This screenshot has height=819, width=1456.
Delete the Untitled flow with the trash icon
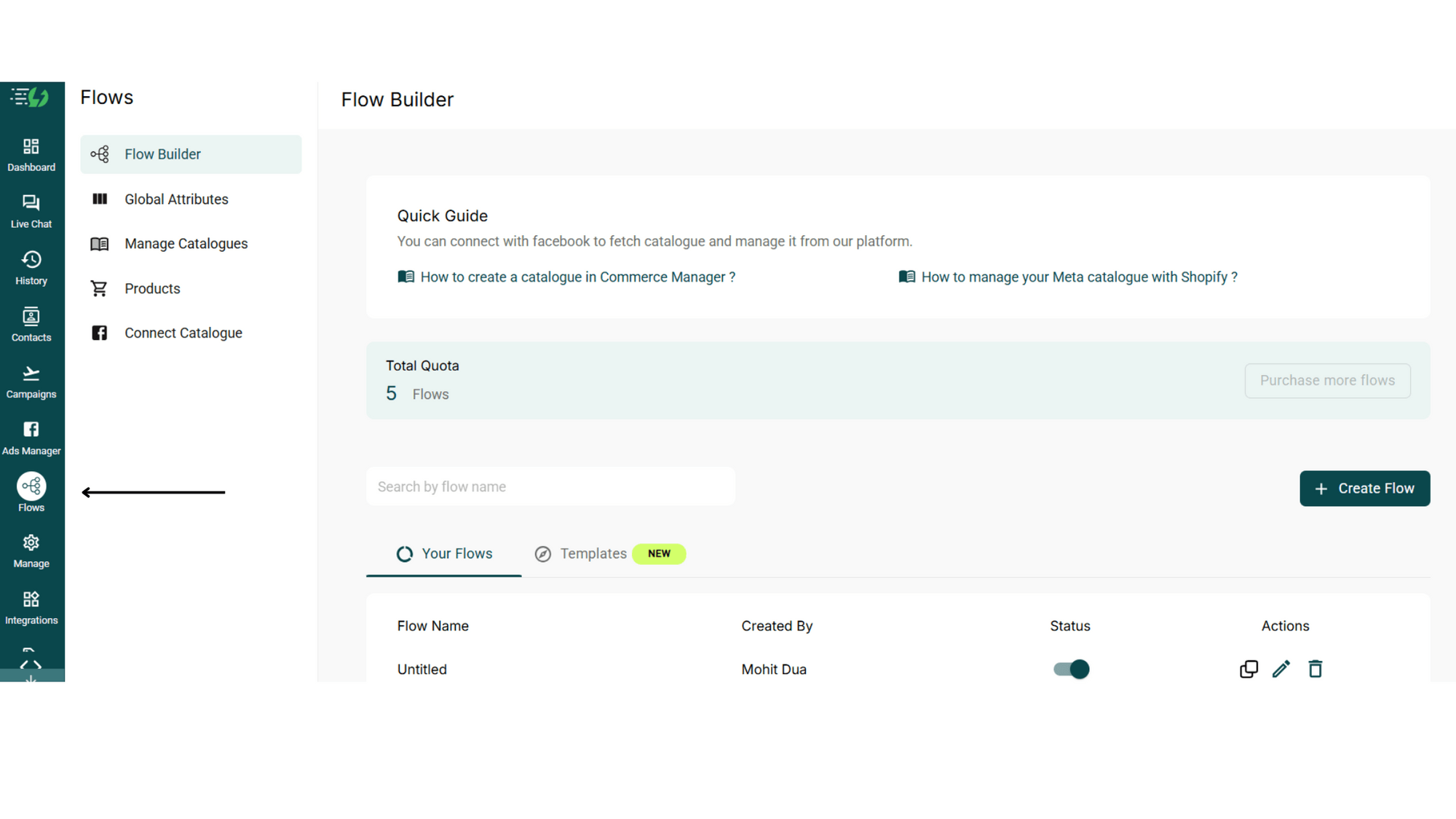1315,669
